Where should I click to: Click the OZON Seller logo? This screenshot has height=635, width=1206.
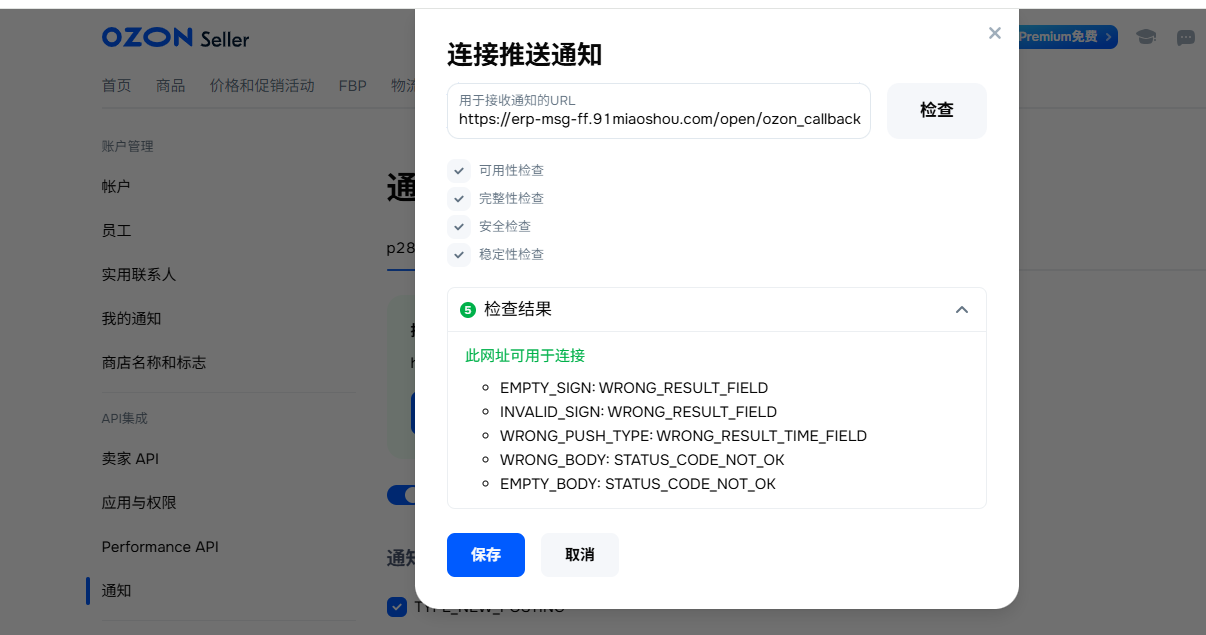(175, 38)
